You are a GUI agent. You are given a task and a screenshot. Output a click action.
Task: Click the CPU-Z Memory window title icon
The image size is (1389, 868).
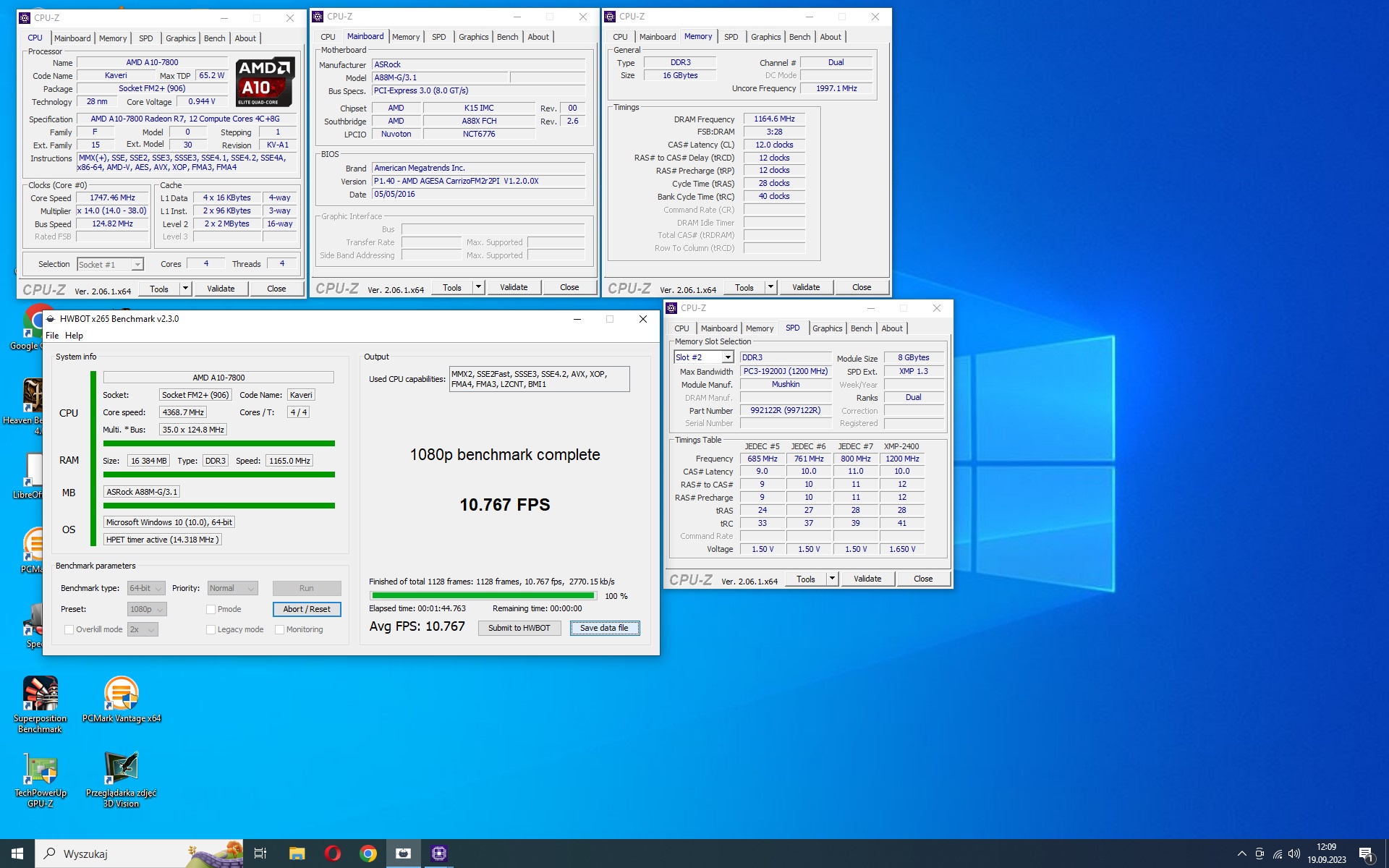pyautogui.click(x=610, y=17)
